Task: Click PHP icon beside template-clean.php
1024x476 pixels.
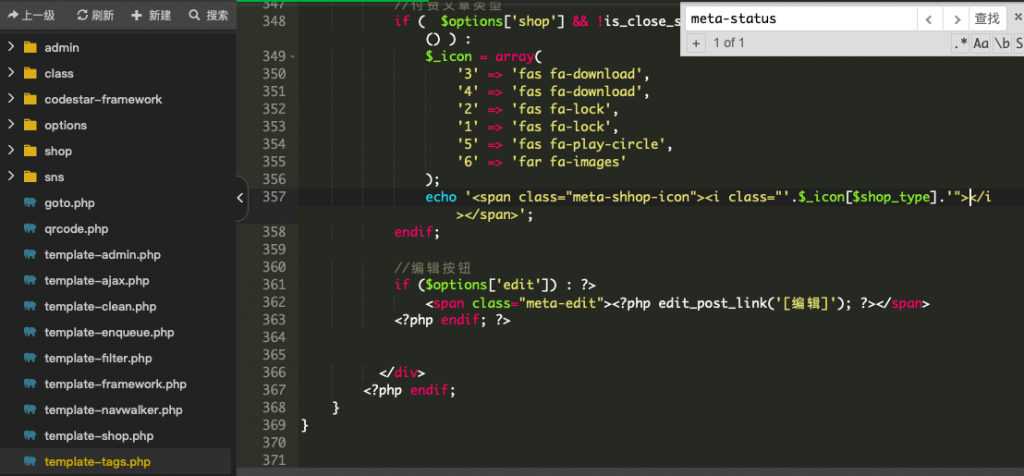Action: (x=30, y=306)
